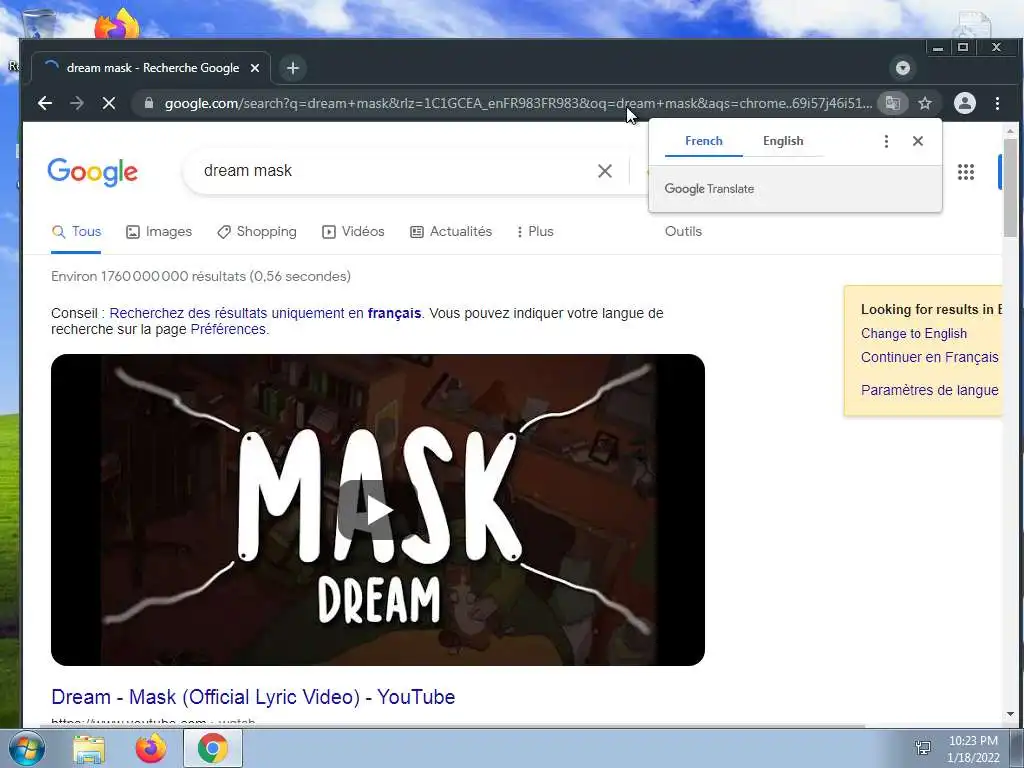Click Continuer en Français

(x=929, y=358)
